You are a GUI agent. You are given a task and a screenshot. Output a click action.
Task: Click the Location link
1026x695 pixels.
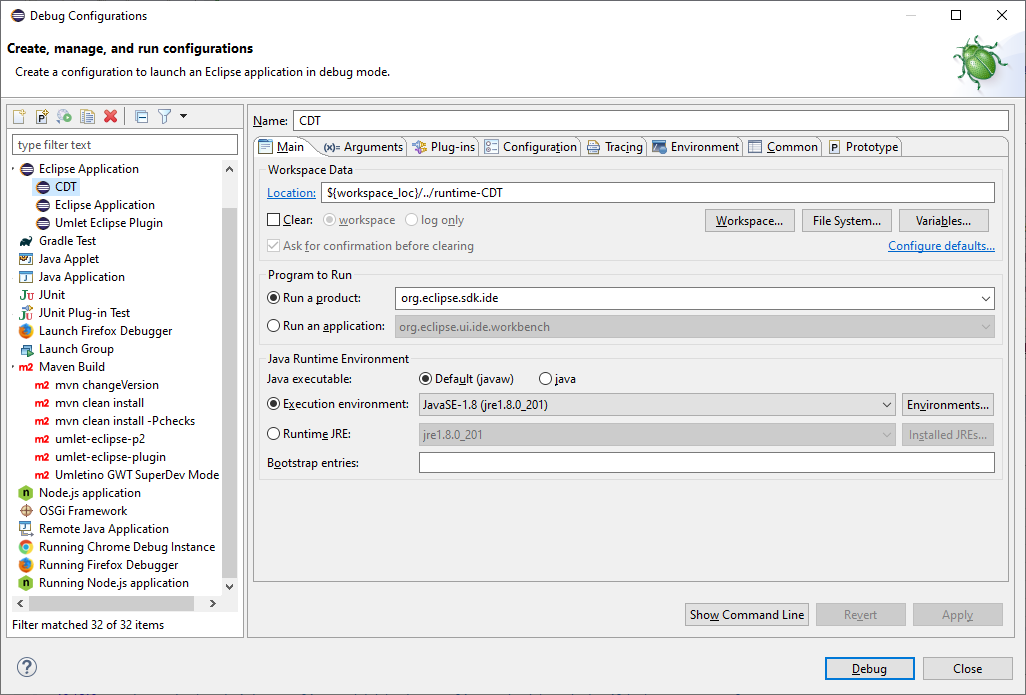tap(291, 193)
